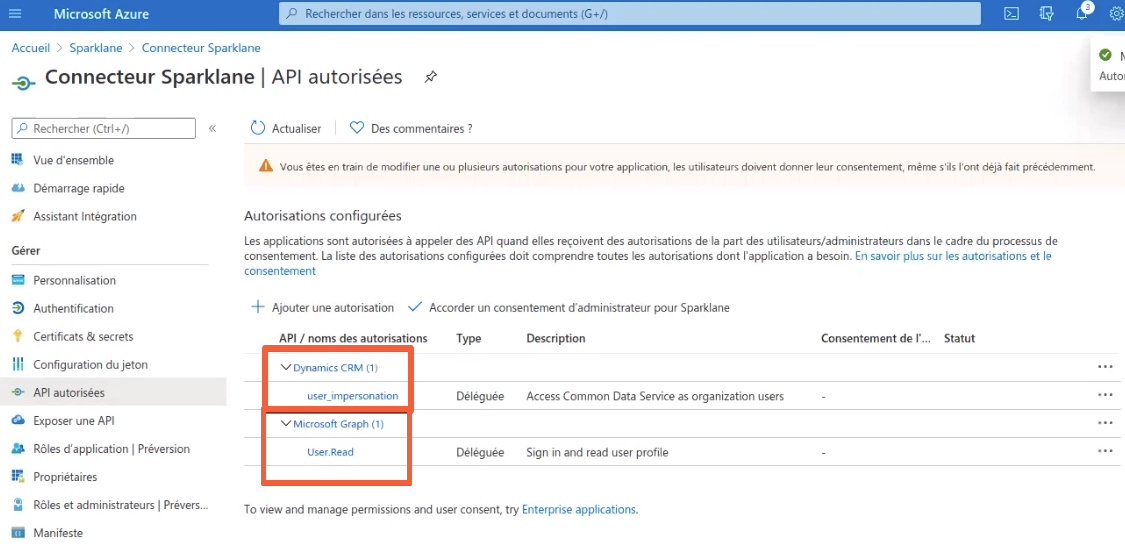Collapse the Microsoft Graph permission group
Viewport: 1125px width, 547px height.
click(x=286, y=424)
